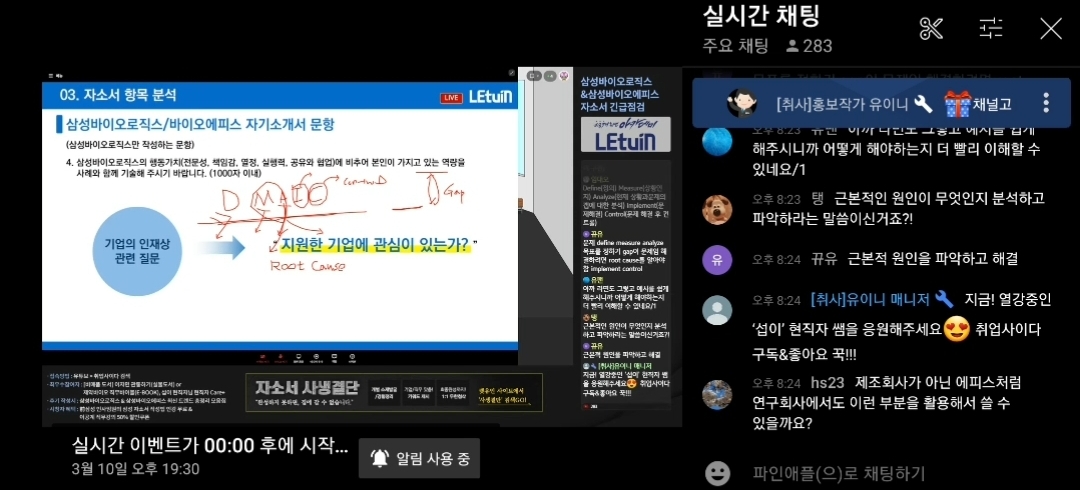Tap pinned name [취사]홍보작가 유이니
This screenshot has height=490, width=1080.
(x=843, y=104)
